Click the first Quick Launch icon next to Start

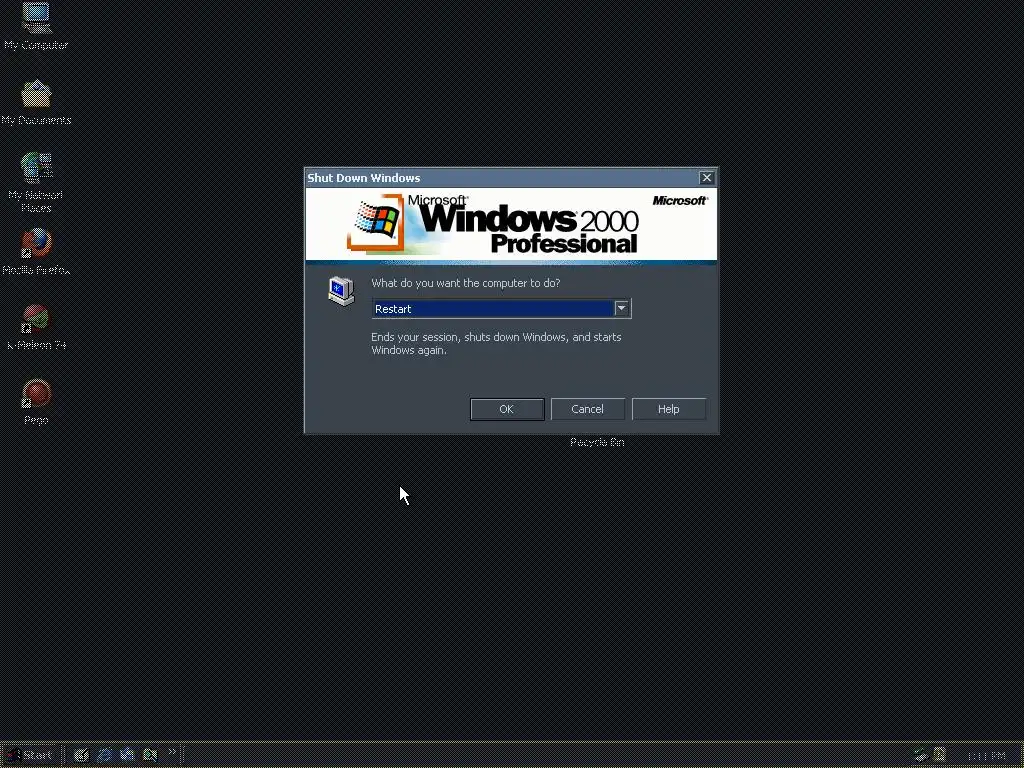click(81, 755)
